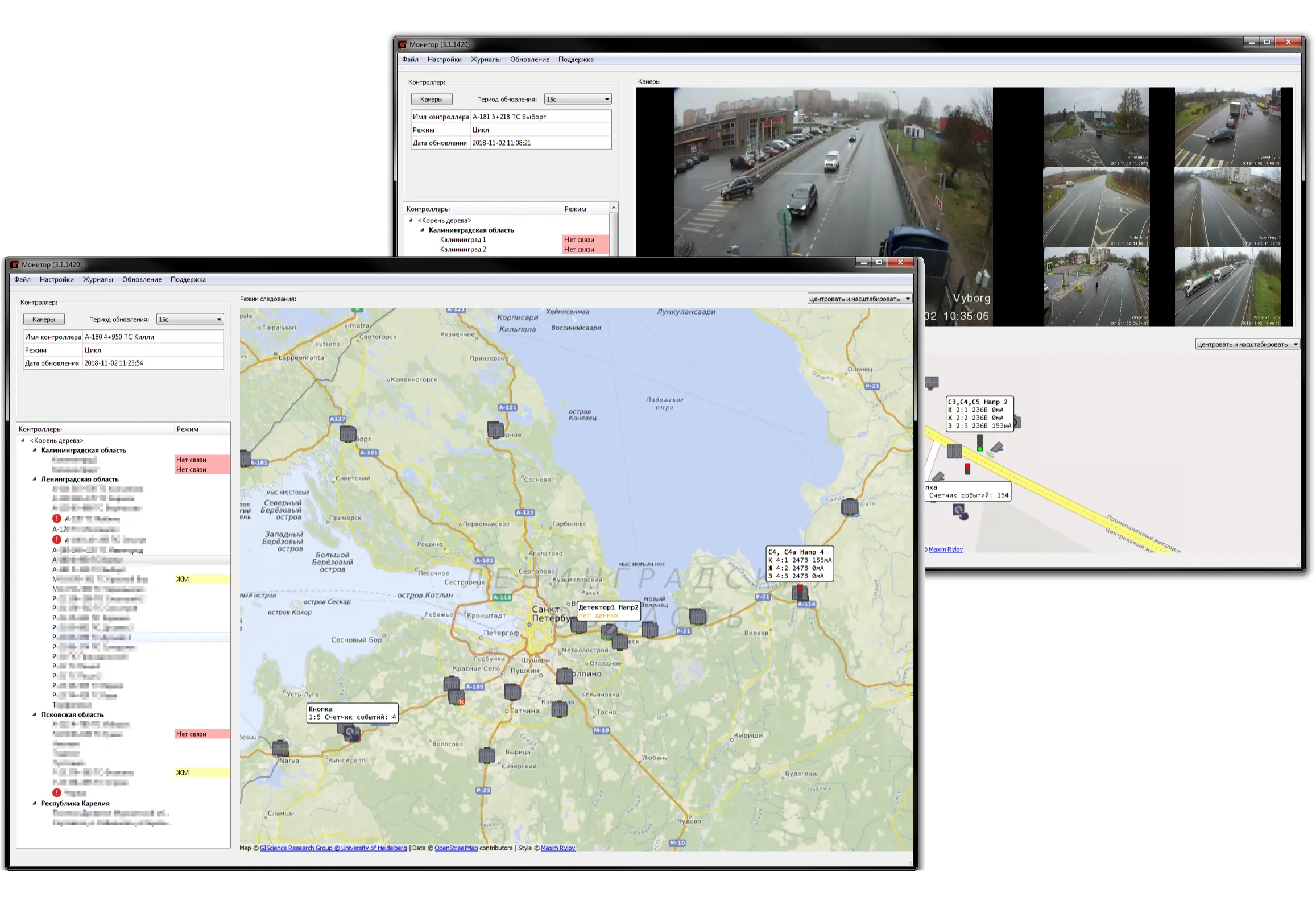This screenshot has height=901, width=1316.
Task: Open the Поддержка menu in the rear window
Action: pos(576,59)
